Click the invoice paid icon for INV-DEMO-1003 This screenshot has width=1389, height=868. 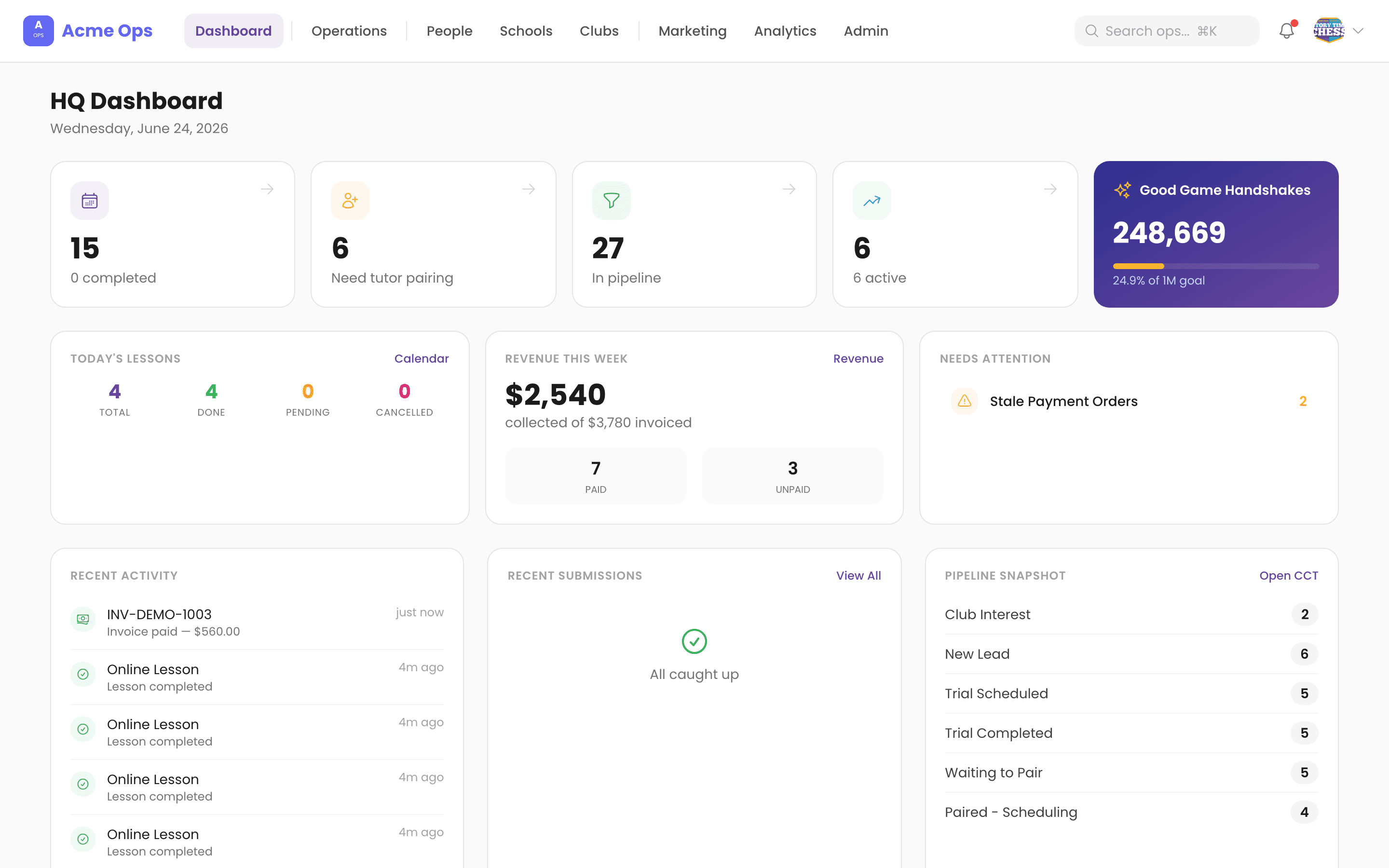tap(83, 620)
